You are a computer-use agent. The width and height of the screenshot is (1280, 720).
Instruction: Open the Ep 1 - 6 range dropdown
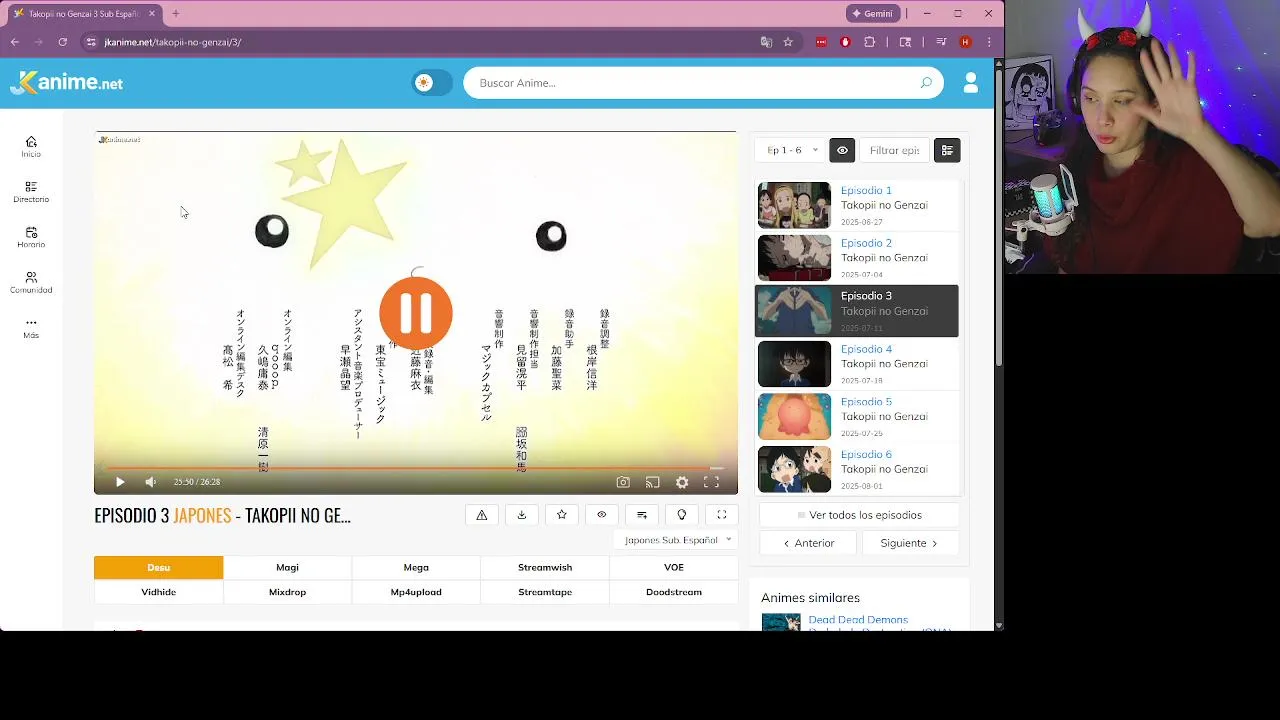pos(791,150)
